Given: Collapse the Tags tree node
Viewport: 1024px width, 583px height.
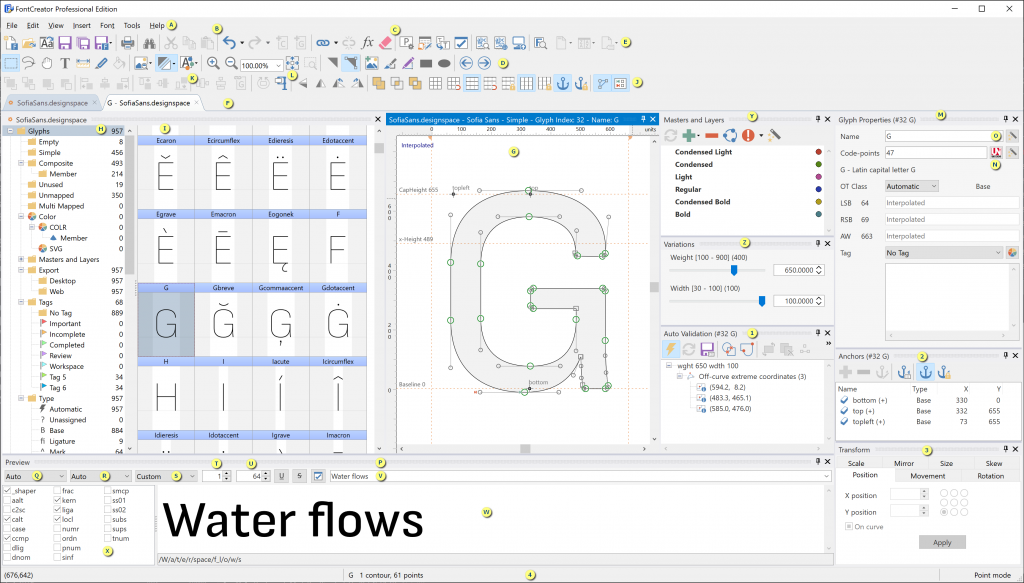Looking at the screenshot, I should [22, 302].
